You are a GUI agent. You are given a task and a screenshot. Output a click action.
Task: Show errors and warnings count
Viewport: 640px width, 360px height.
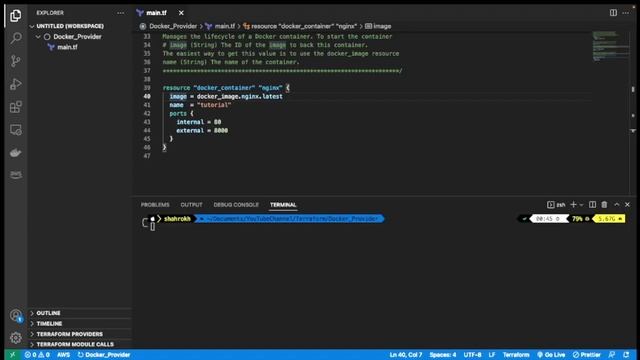[x=37, y=355]
